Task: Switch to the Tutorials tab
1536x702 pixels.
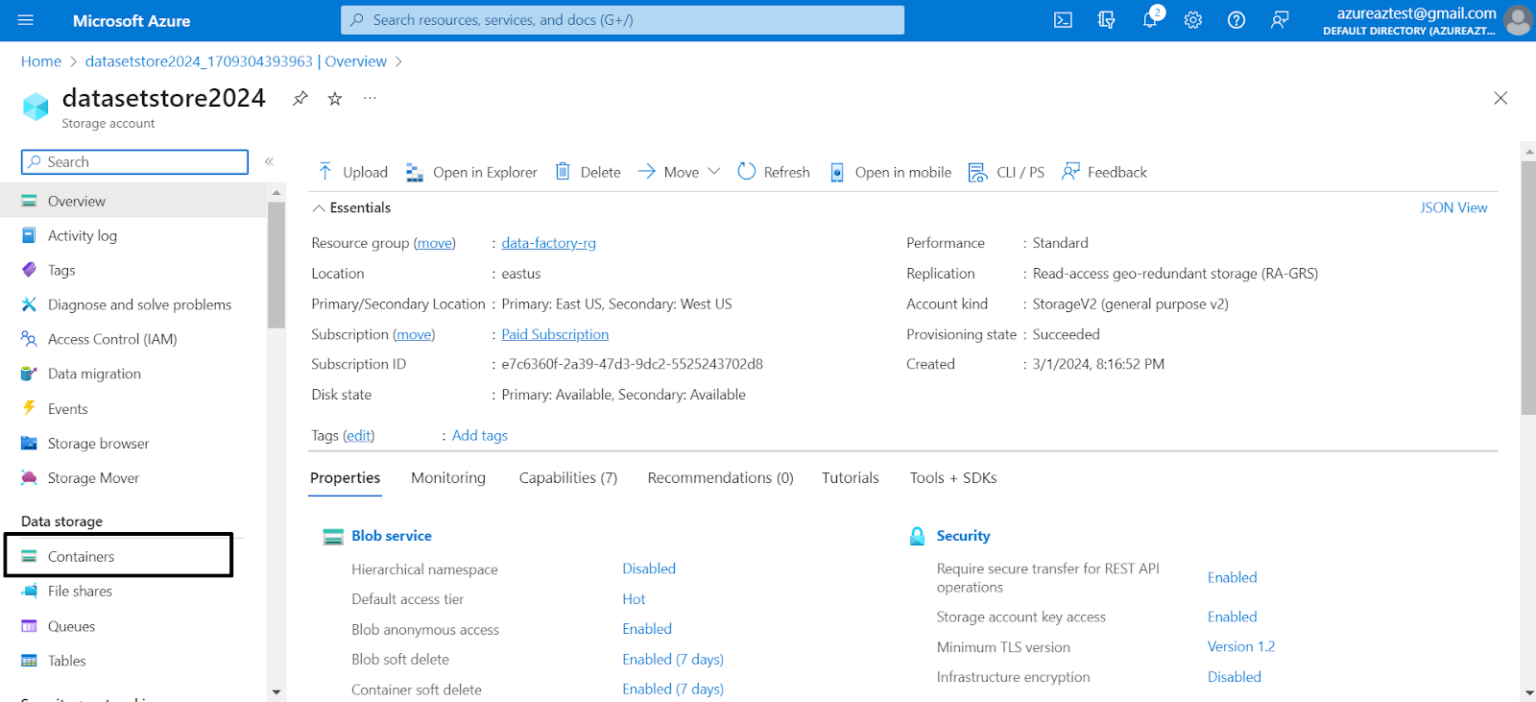Action: click(x=850, y=478)
